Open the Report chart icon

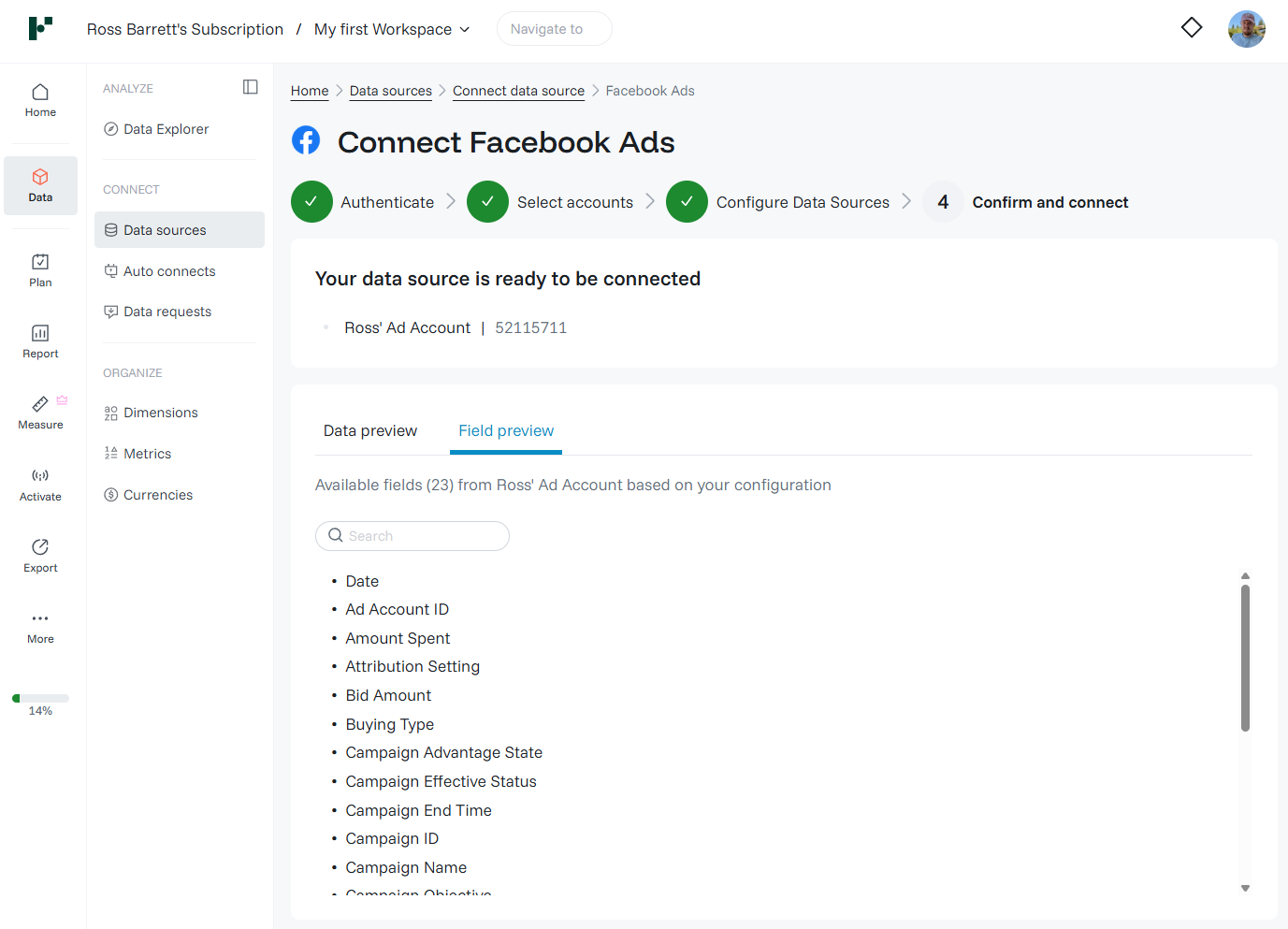40,333
